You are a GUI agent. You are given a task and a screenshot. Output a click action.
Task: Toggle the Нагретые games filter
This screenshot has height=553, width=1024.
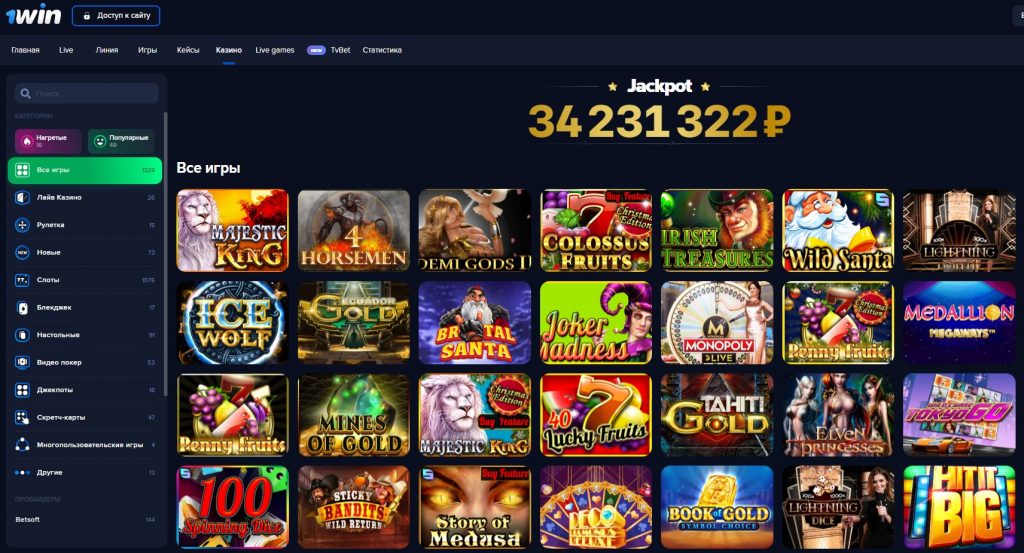point(48,141)
